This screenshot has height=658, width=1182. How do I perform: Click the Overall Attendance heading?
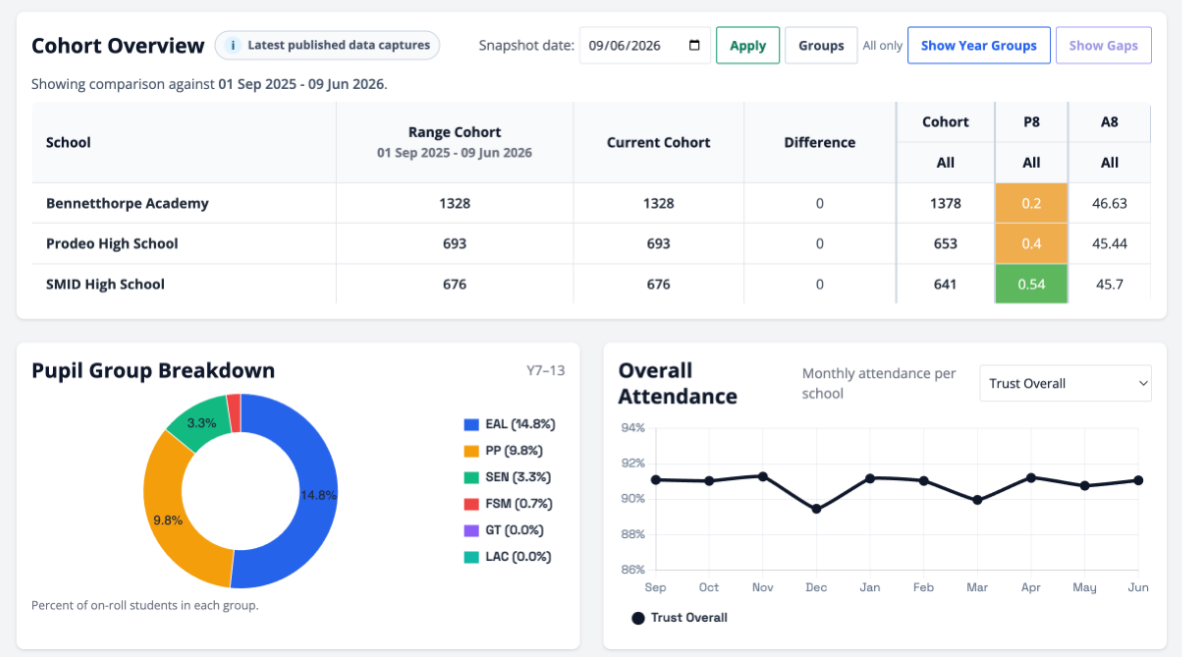tap(677, 383)
